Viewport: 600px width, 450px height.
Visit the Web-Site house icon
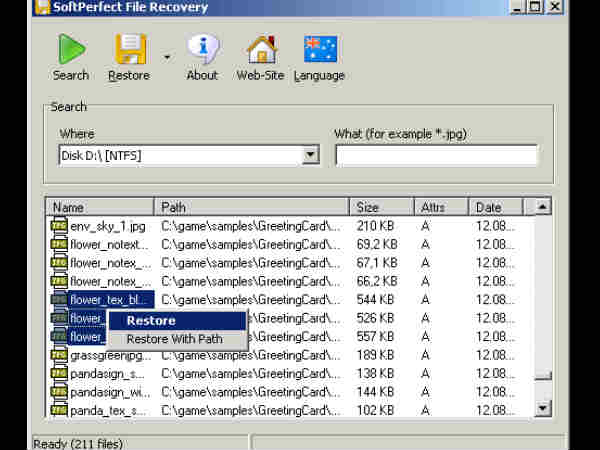[262, 49]
